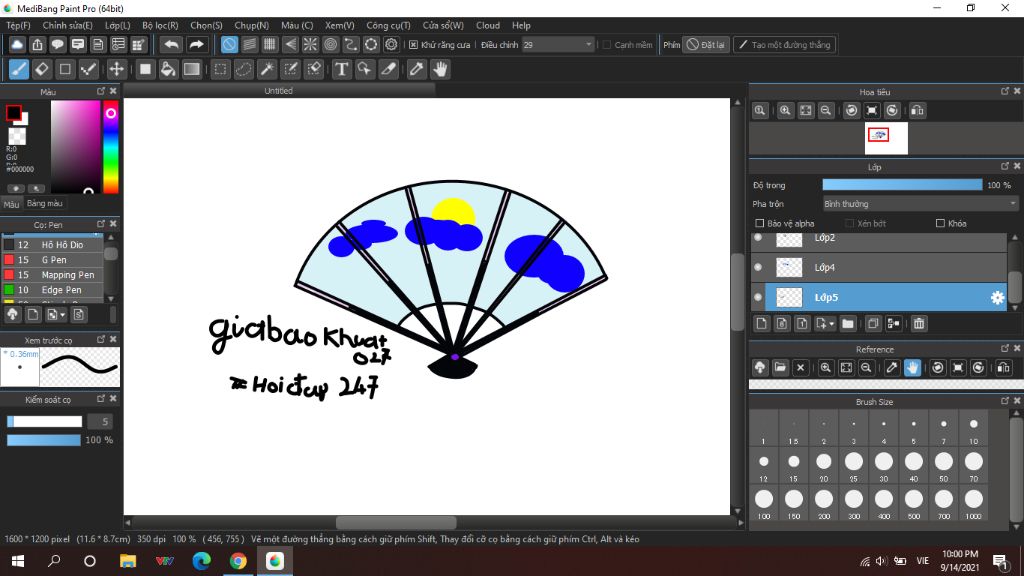This screenshot has height=576, width=1024.
Task: Open the add layer type dropdown arrow
Action: coord(831,324)
